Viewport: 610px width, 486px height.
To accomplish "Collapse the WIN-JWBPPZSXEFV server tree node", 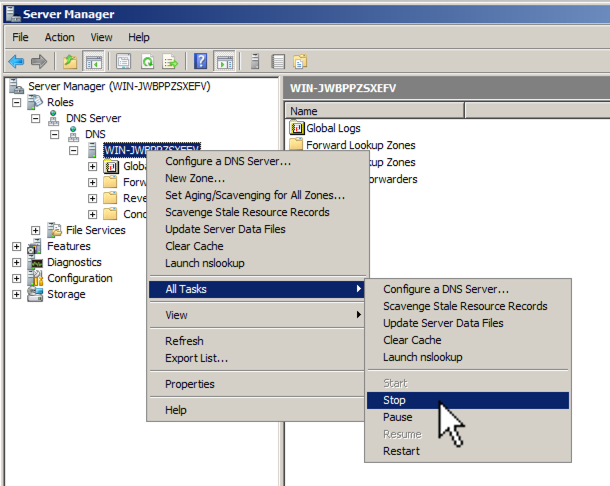I will (74, 151).
